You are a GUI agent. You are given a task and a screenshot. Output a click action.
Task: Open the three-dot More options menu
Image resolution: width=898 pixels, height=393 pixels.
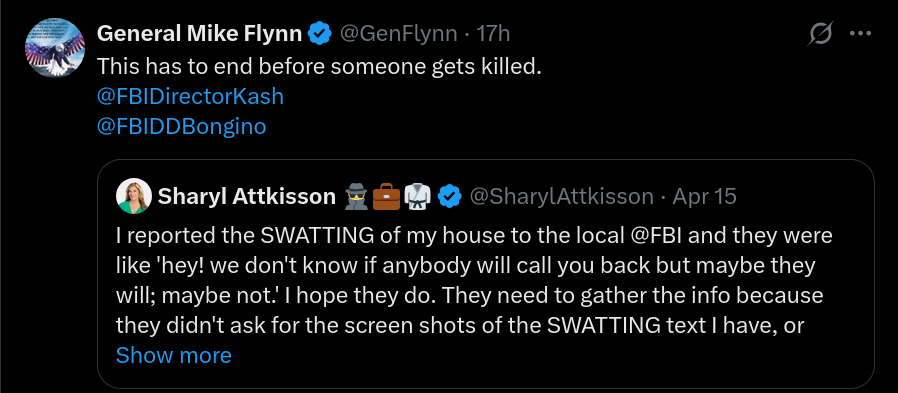click(x=860, y=34)
